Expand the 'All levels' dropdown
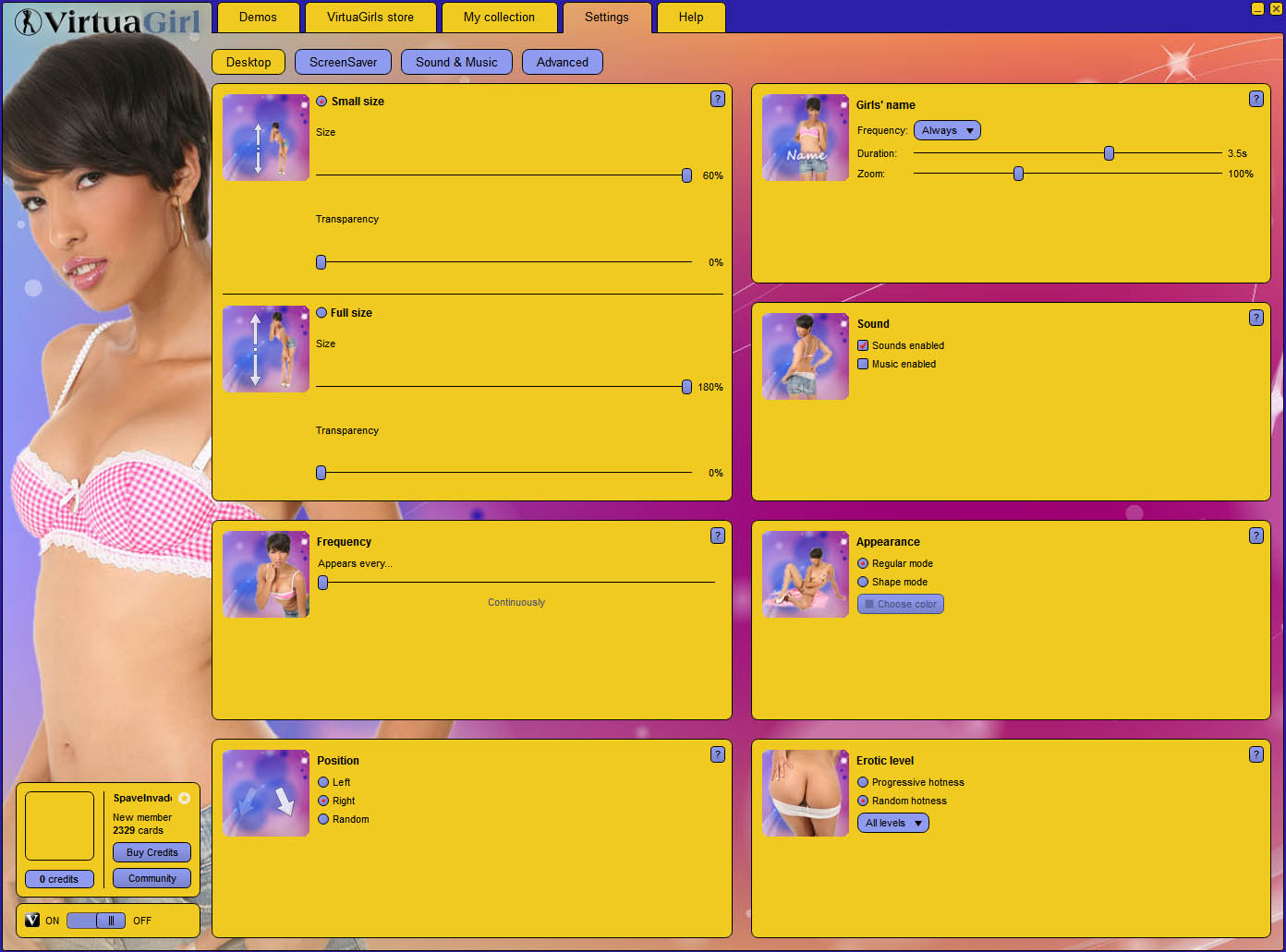 [892, 823]
